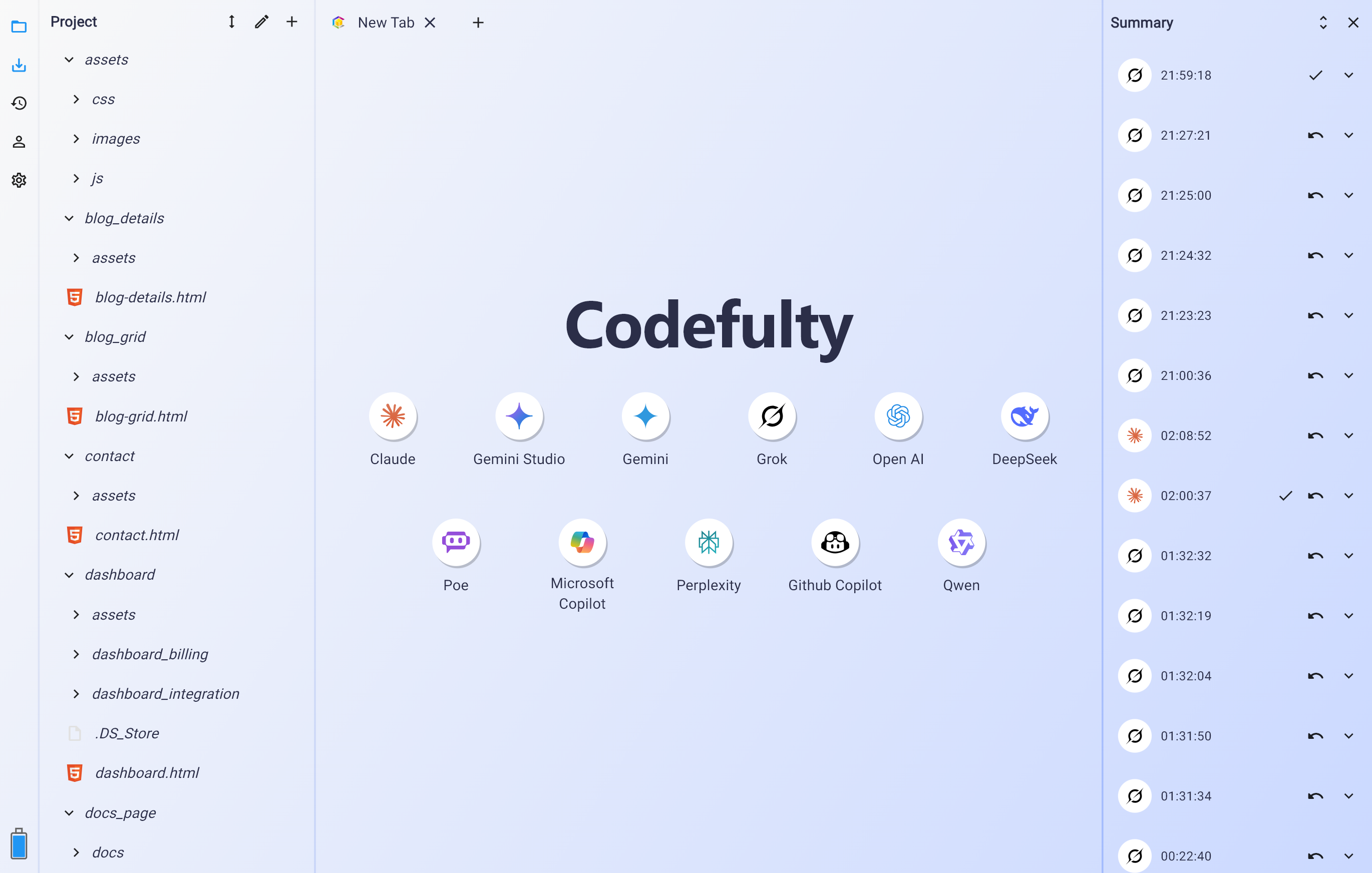Expand the dashboard_billing folder

[76, 654]
